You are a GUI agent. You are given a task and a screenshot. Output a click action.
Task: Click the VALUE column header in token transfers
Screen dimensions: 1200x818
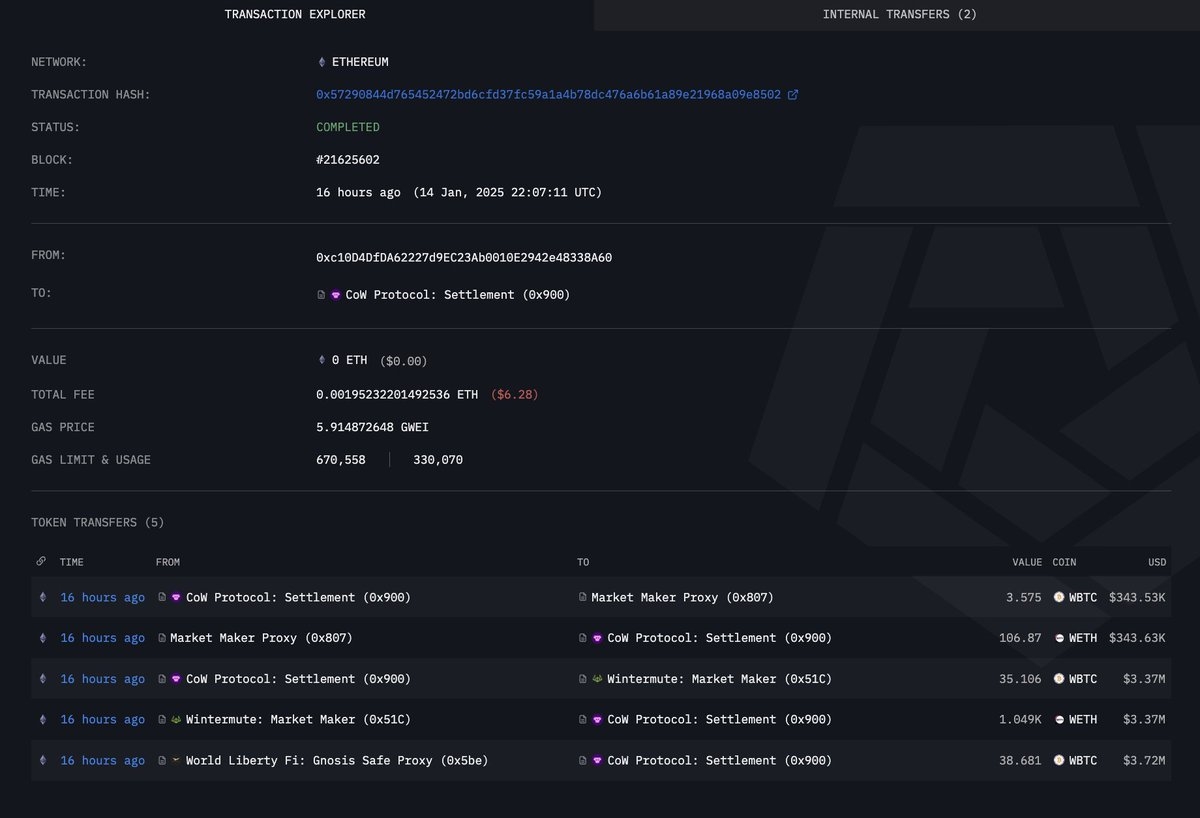(1026, 562)
